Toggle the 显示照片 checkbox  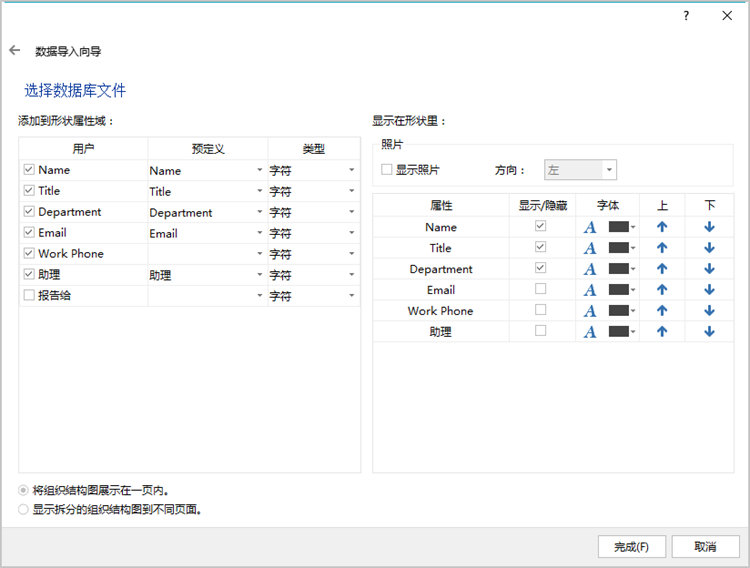click(x=387, y=170)
